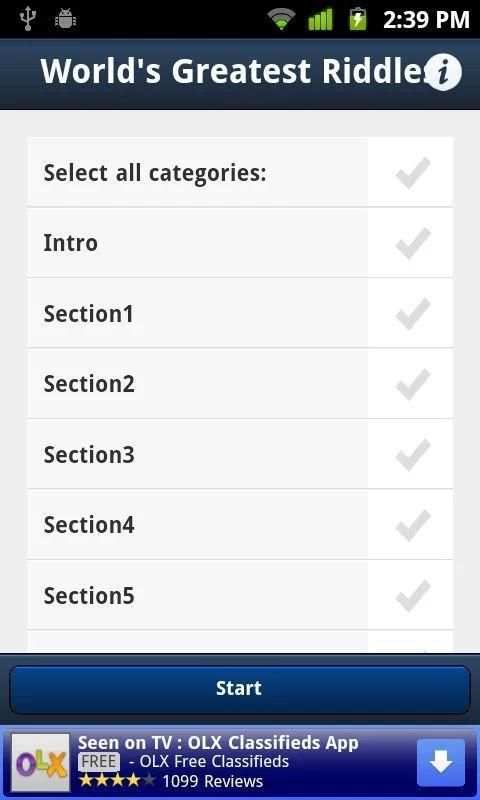Tap the OLX ad download arrow
This screenshot has width=480, height=800.
pos(441,763)
